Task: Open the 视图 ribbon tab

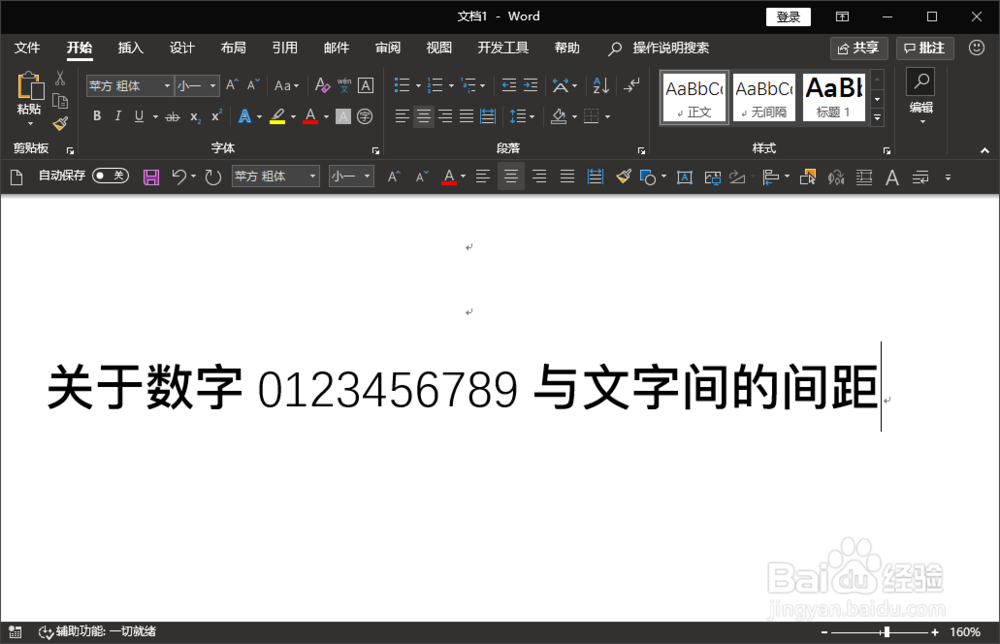Action: pyautogui.click(x=438, y=47)
